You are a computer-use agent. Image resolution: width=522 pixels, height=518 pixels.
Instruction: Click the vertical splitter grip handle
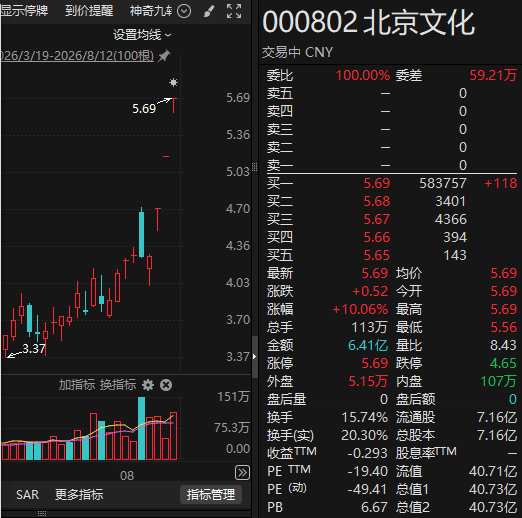coord(255,167)
